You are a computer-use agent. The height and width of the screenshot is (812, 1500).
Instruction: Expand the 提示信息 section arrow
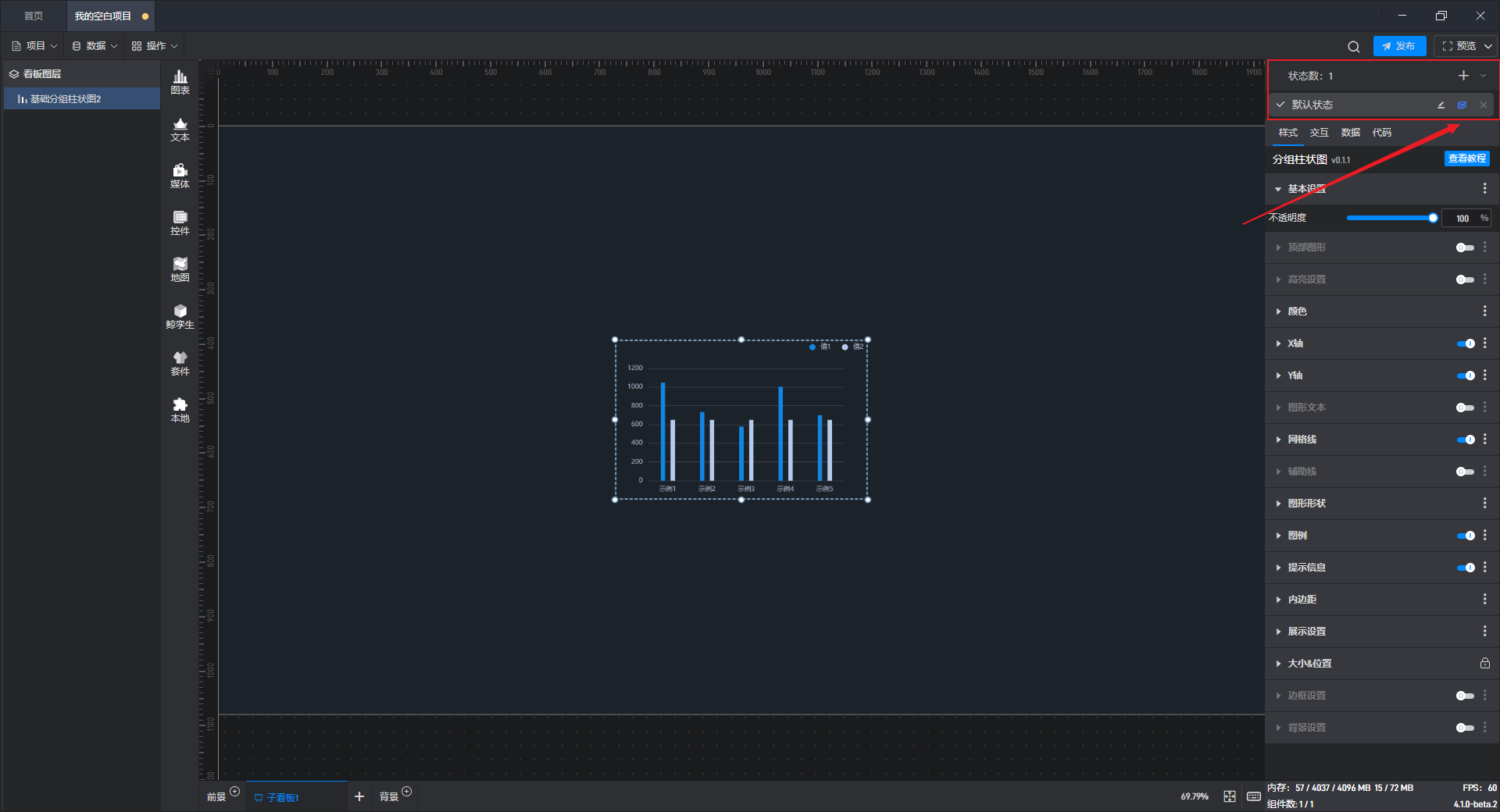pyautogui.click(x=1278, y=568)
